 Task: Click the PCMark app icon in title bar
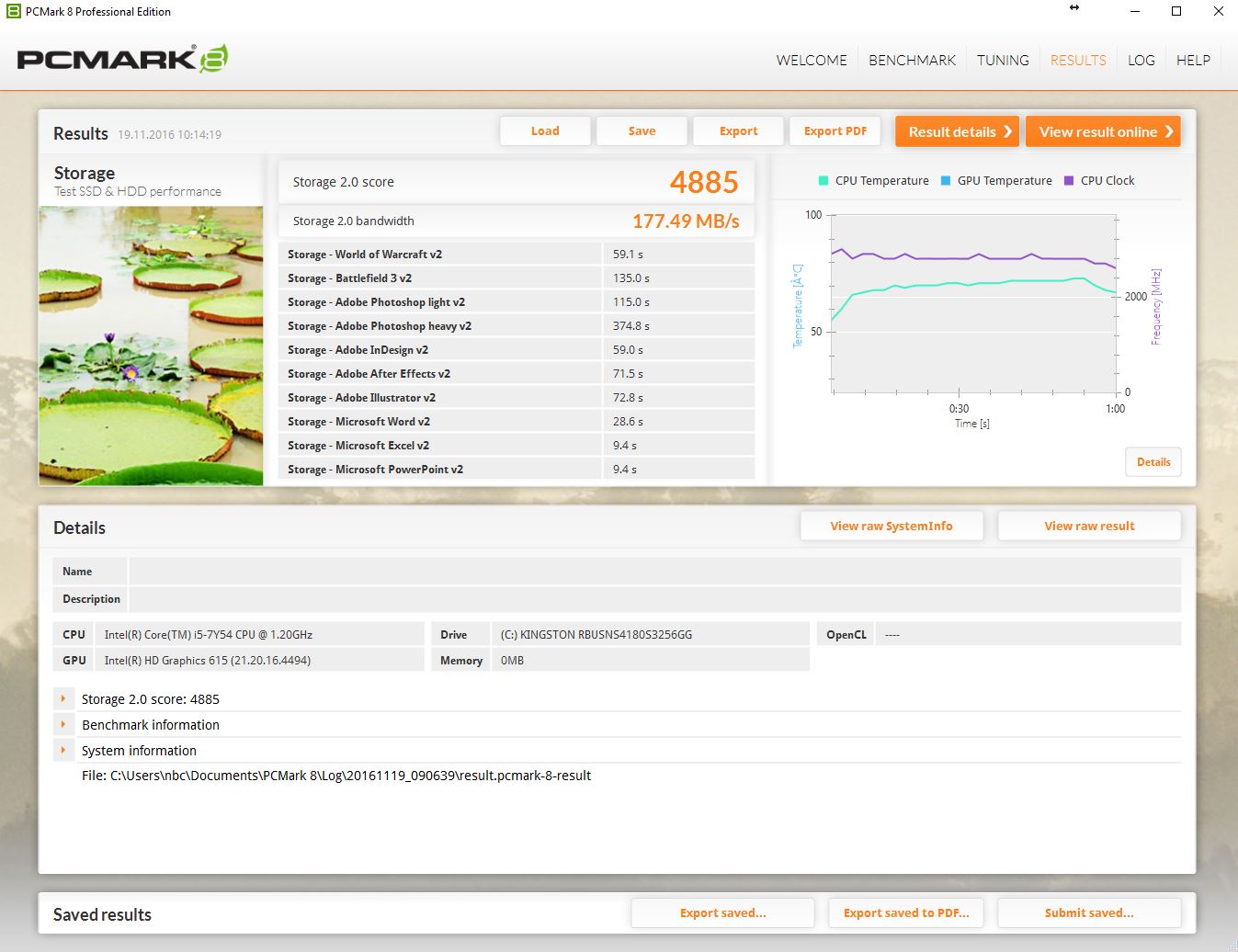coord(13,12)
